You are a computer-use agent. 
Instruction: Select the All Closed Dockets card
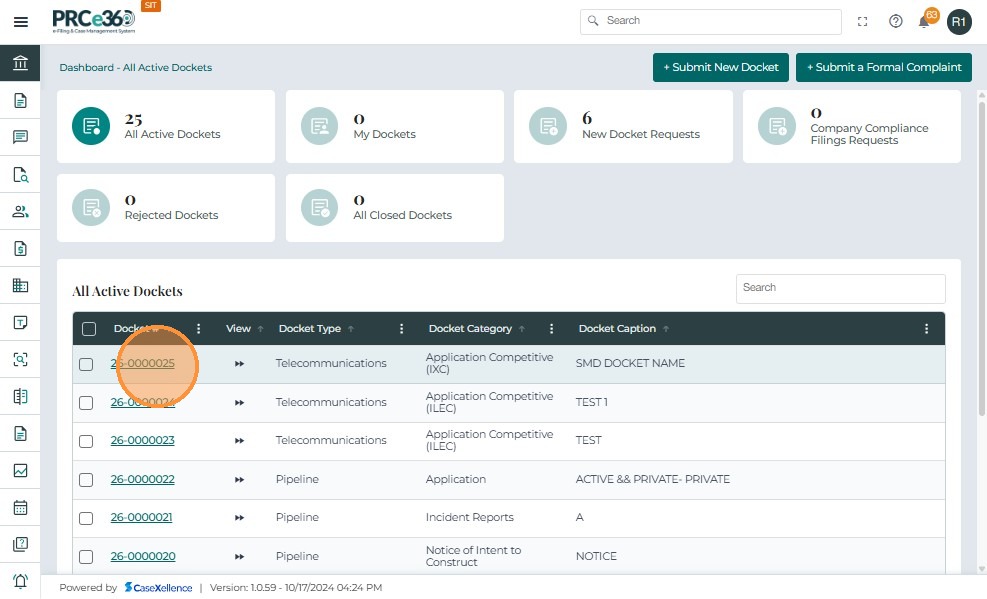394,207
